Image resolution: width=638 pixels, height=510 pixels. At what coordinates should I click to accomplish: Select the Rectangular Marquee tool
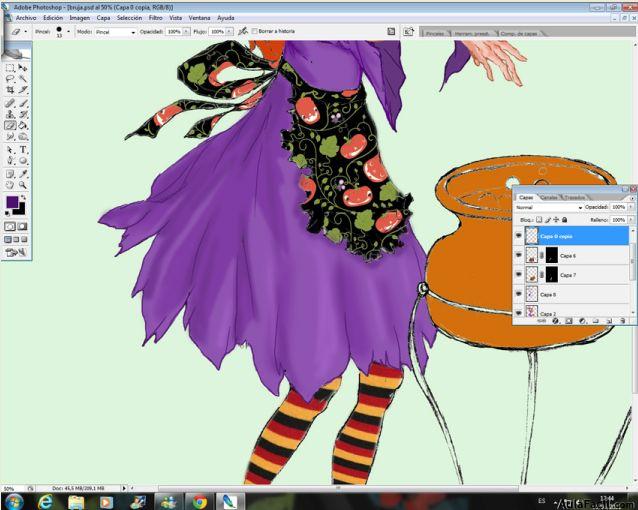(x=10, y=68)
